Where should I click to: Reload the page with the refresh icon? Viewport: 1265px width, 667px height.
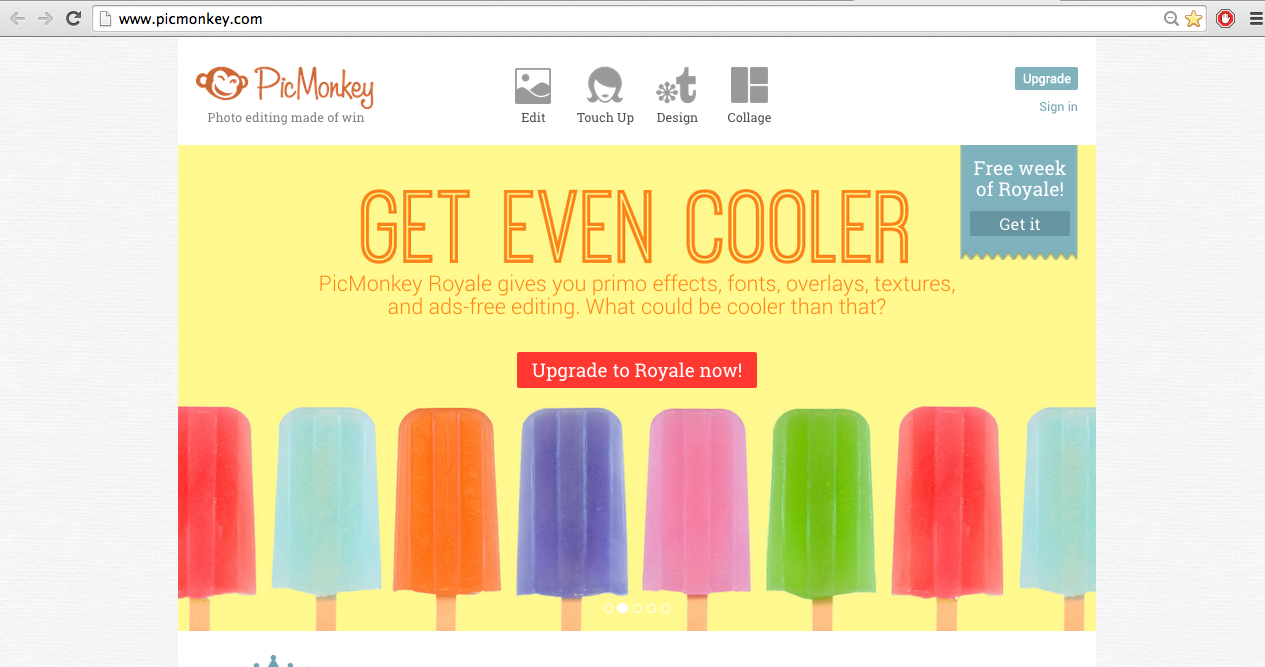(x=73, y=18)
